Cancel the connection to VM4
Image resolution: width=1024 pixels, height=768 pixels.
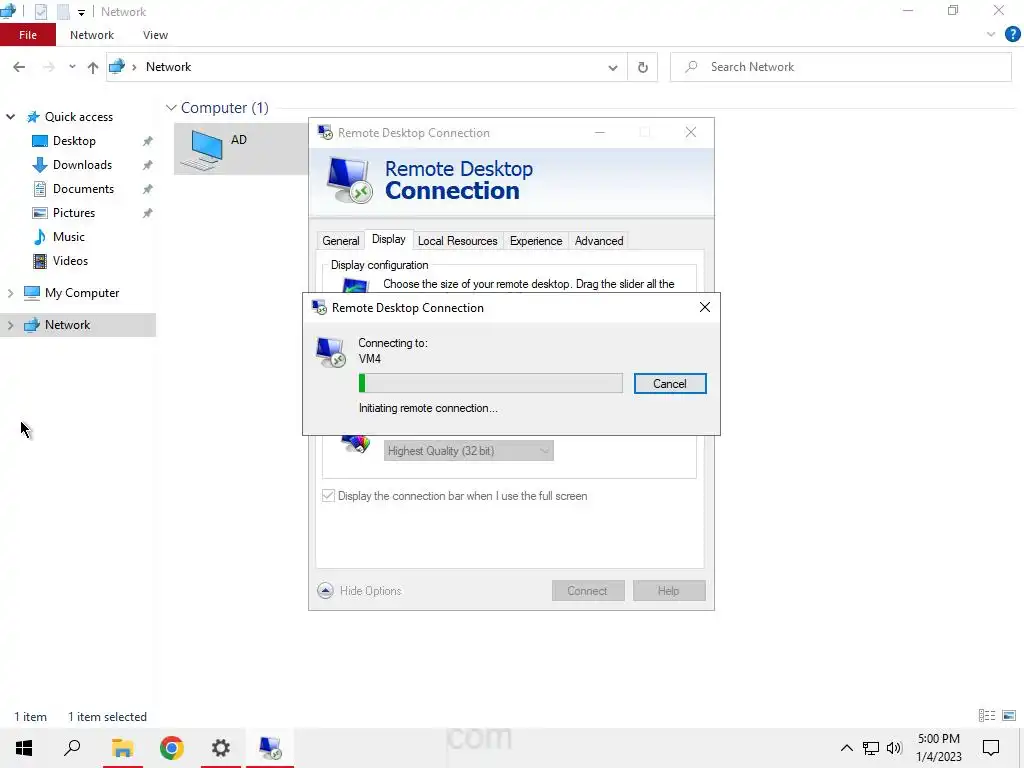coord(669,384)
